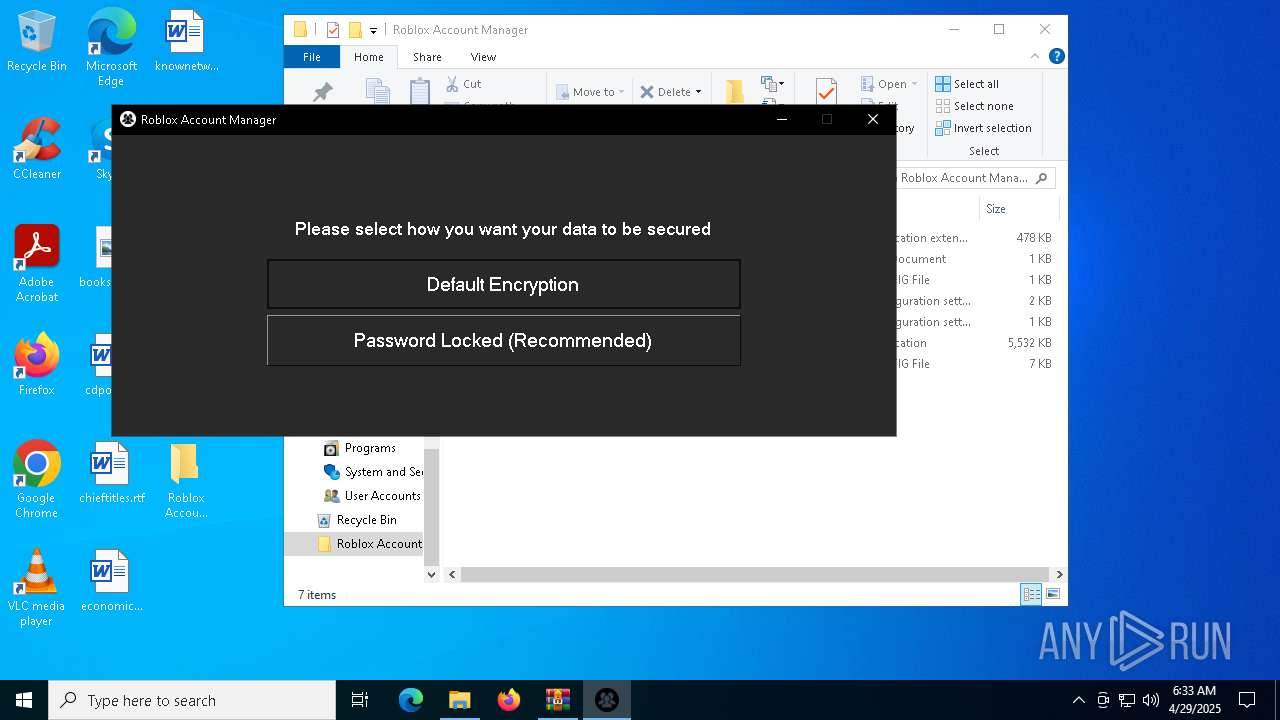
Task: Click Copy icon in Explorer ribbon
Action: 378,92
